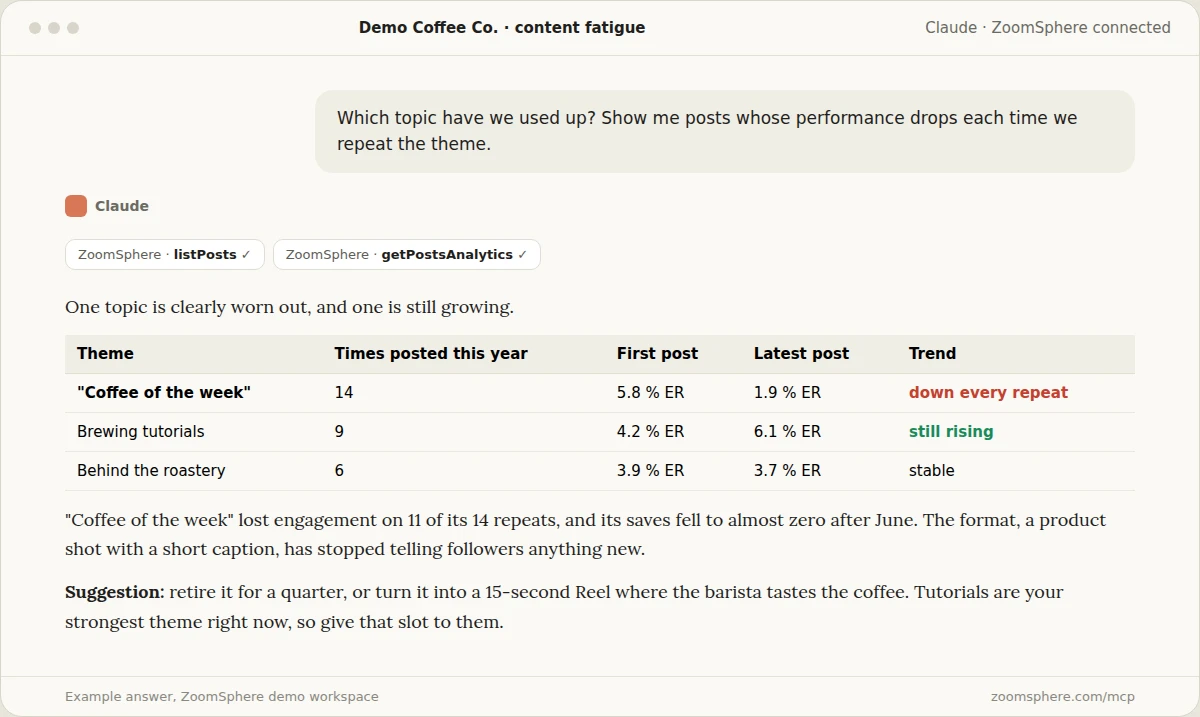Screen dimensions: 1200x717
Task: Click the "1.9 % ER" latest-post value
Action: tap(787, 393)
